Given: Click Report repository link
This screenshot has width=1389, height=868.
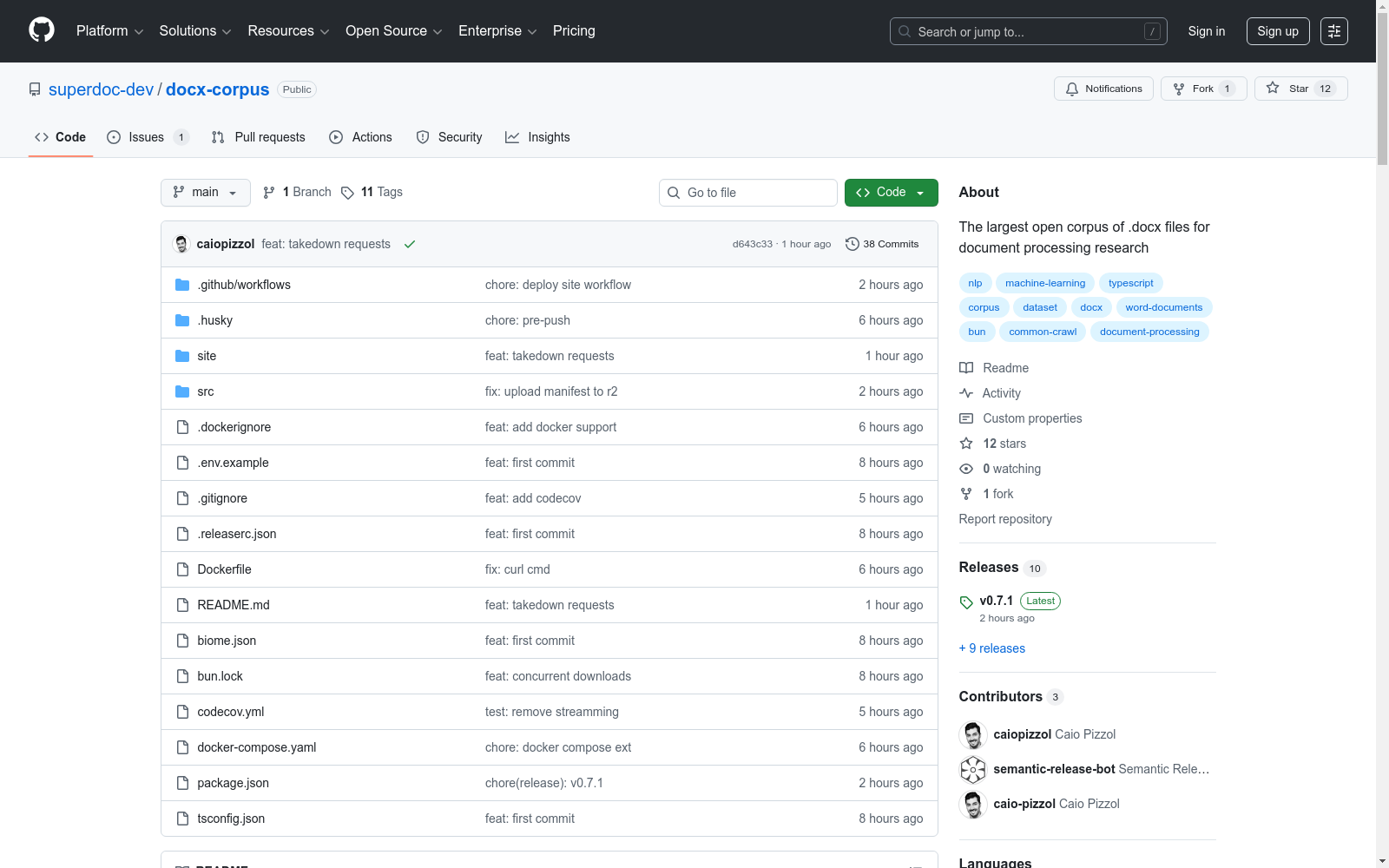Looking at the screenshot, I should (x=1005, y=519).
